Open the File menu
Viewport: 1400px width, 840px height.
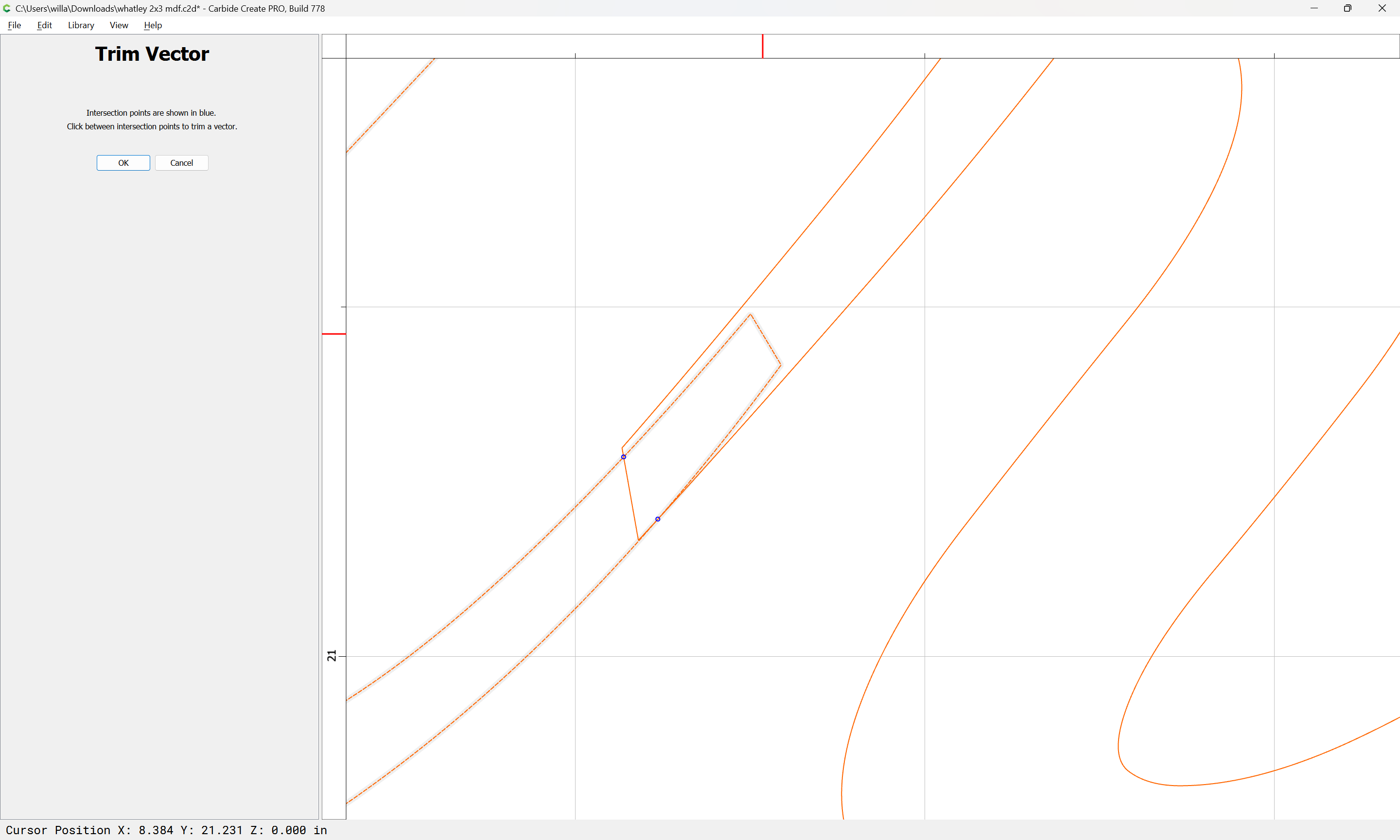coord(14,25)
